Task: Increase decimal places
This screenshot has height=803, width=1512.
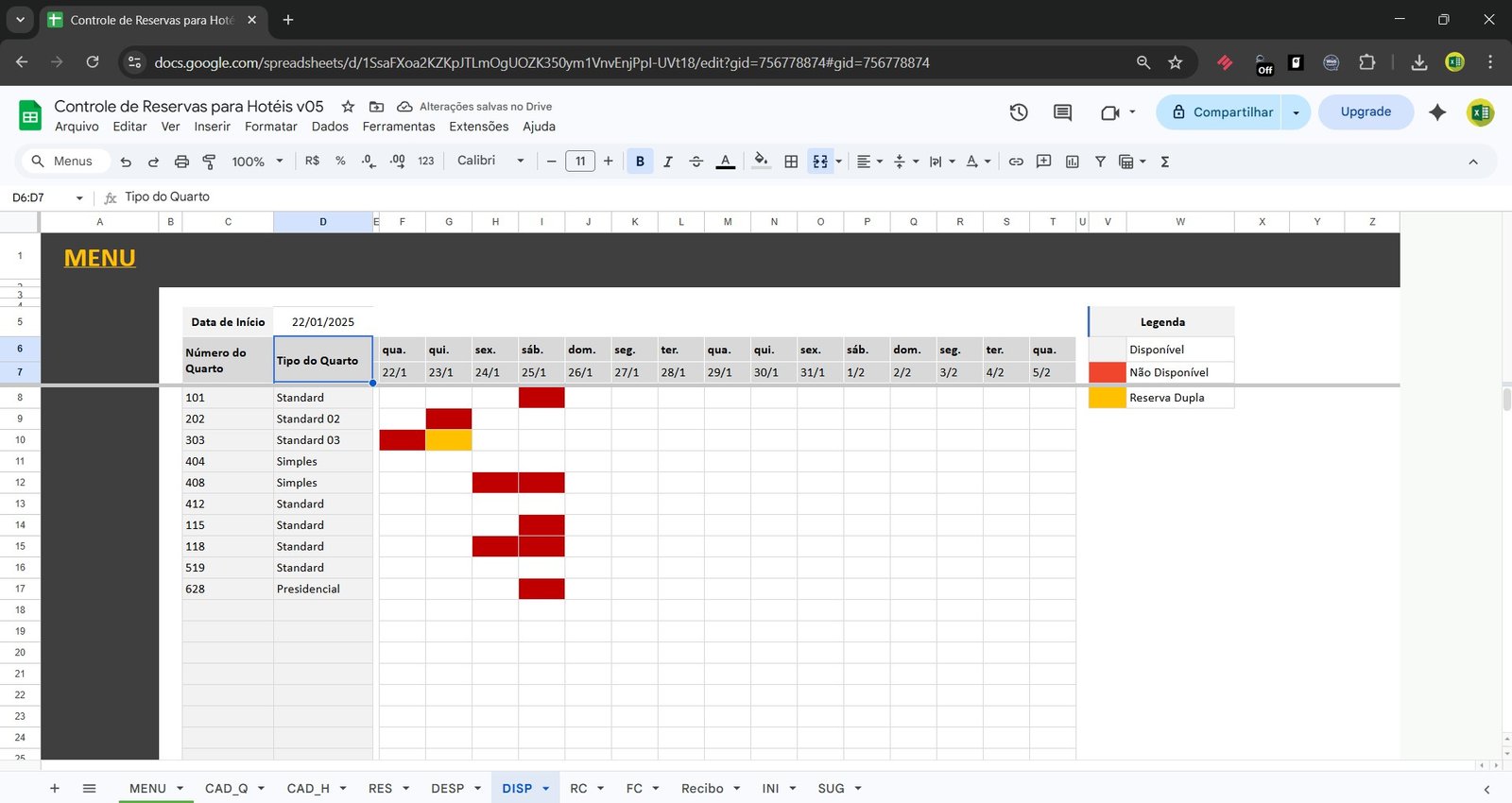Action: [x=397, y=162]
